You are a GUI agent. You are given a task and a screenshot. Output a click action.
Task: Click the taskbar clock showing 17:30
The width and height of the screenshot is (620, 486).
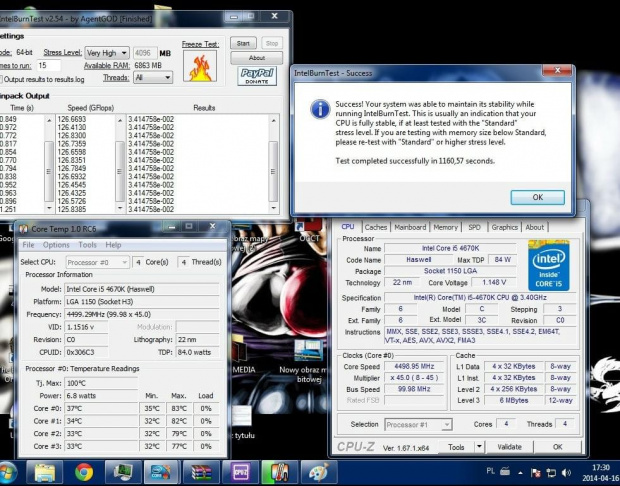pyautogui.click(x=601, y=468)
